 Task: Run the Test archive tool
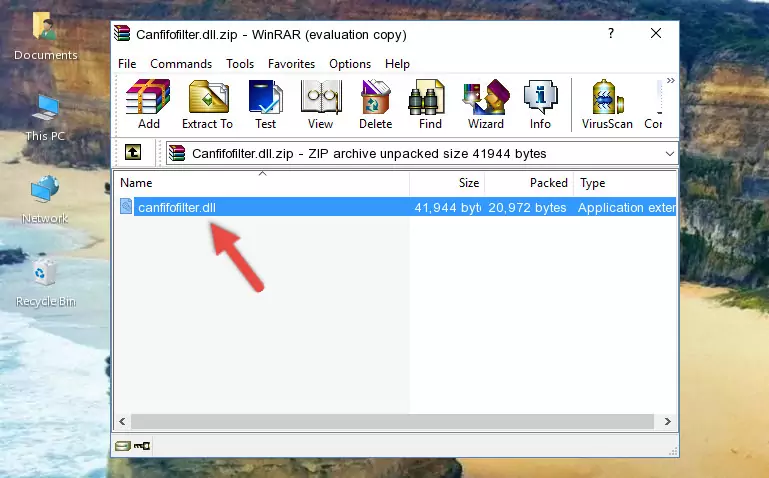[x=265, y=104]
